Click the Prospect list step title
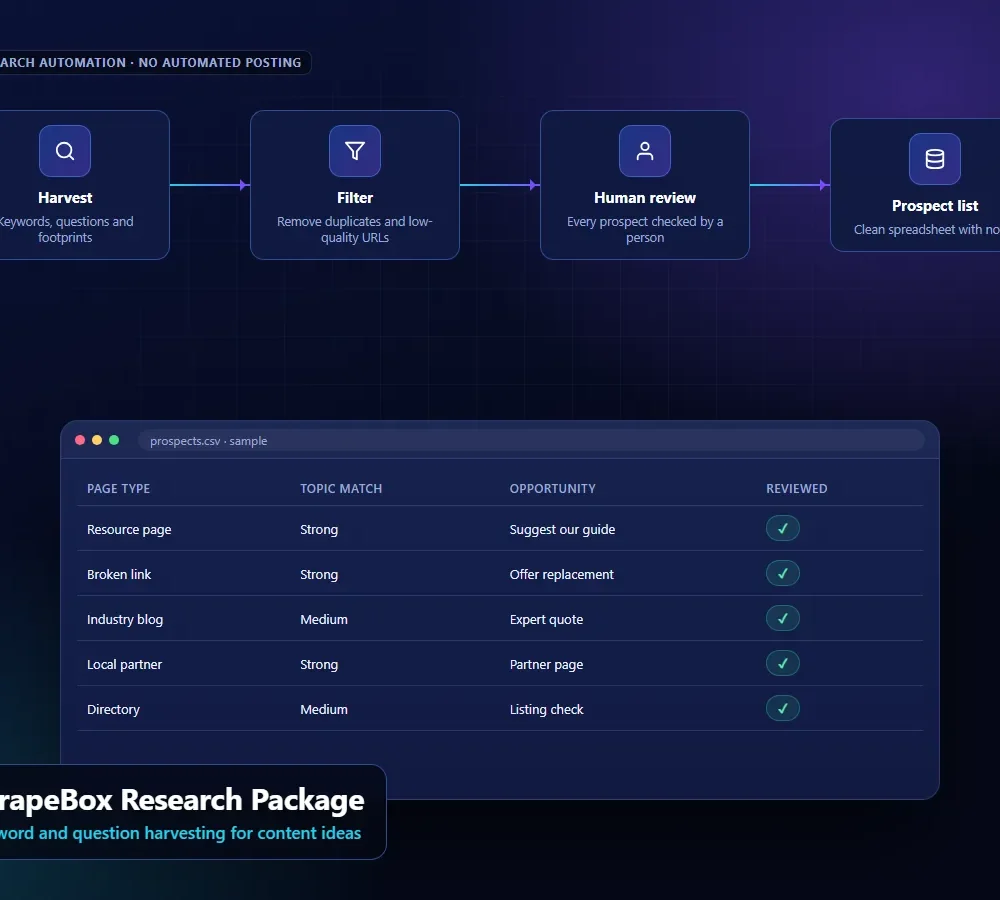This screenshot has height=900, width=1000. [x=935, y=205]
